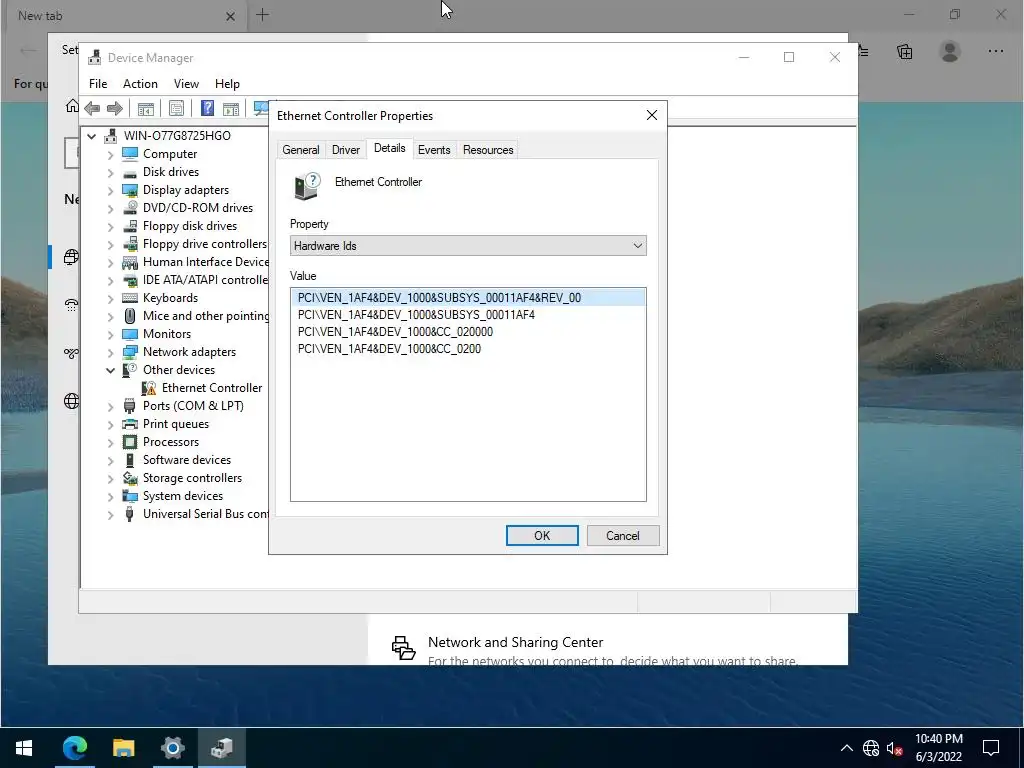The height and width of the screenshot is (768, 1024).
Task: Open Edge Collections icon
Action: tap(904, 52)
